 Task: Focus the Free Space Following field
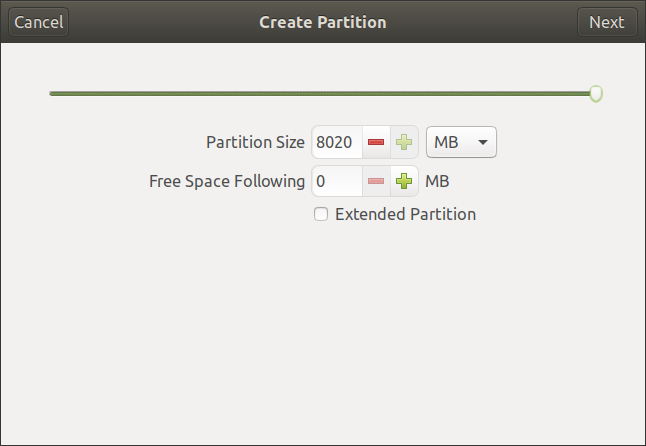(335, 182)
